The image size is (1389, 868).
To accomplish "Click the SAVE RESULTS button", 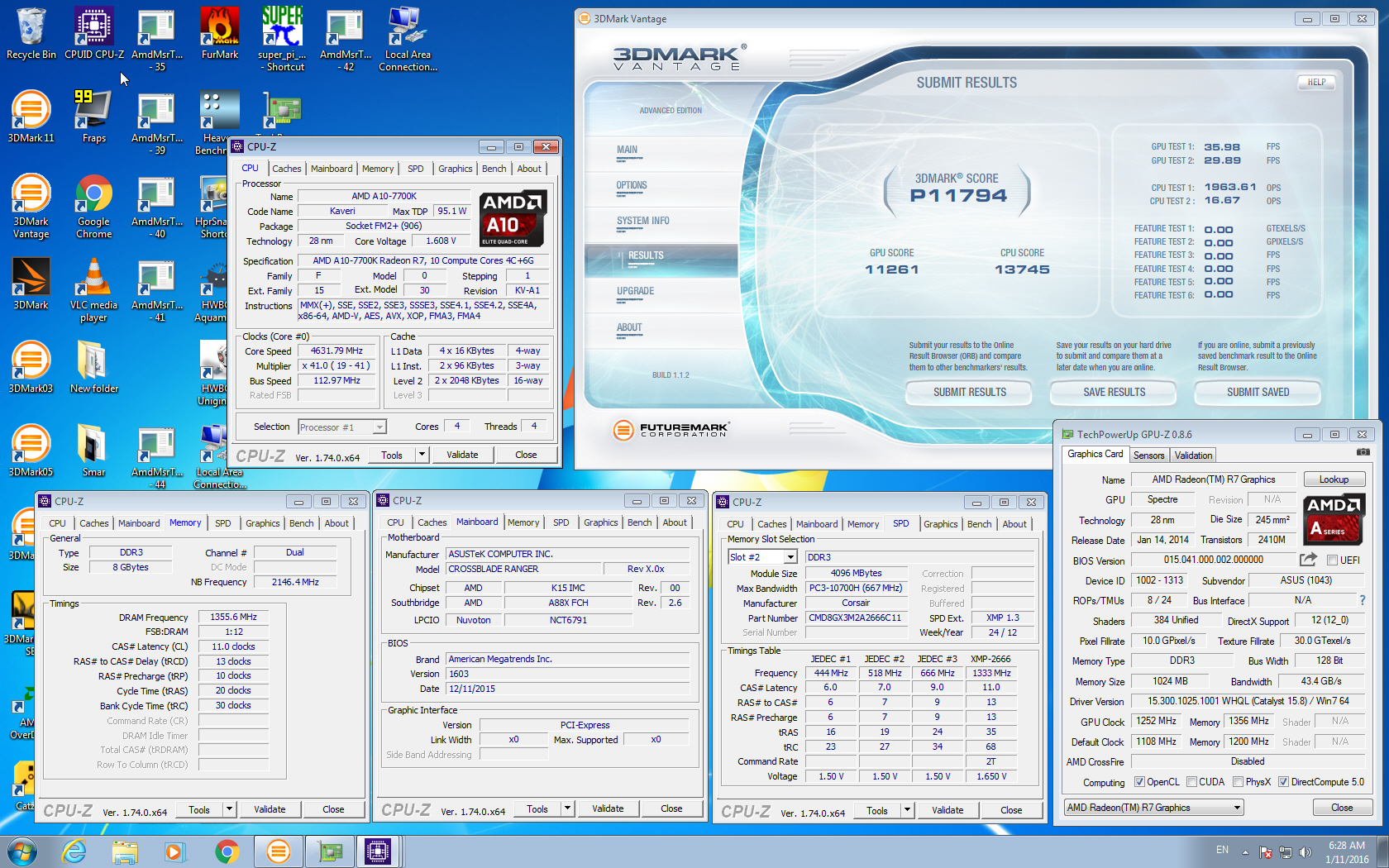I will [1114, 392].
